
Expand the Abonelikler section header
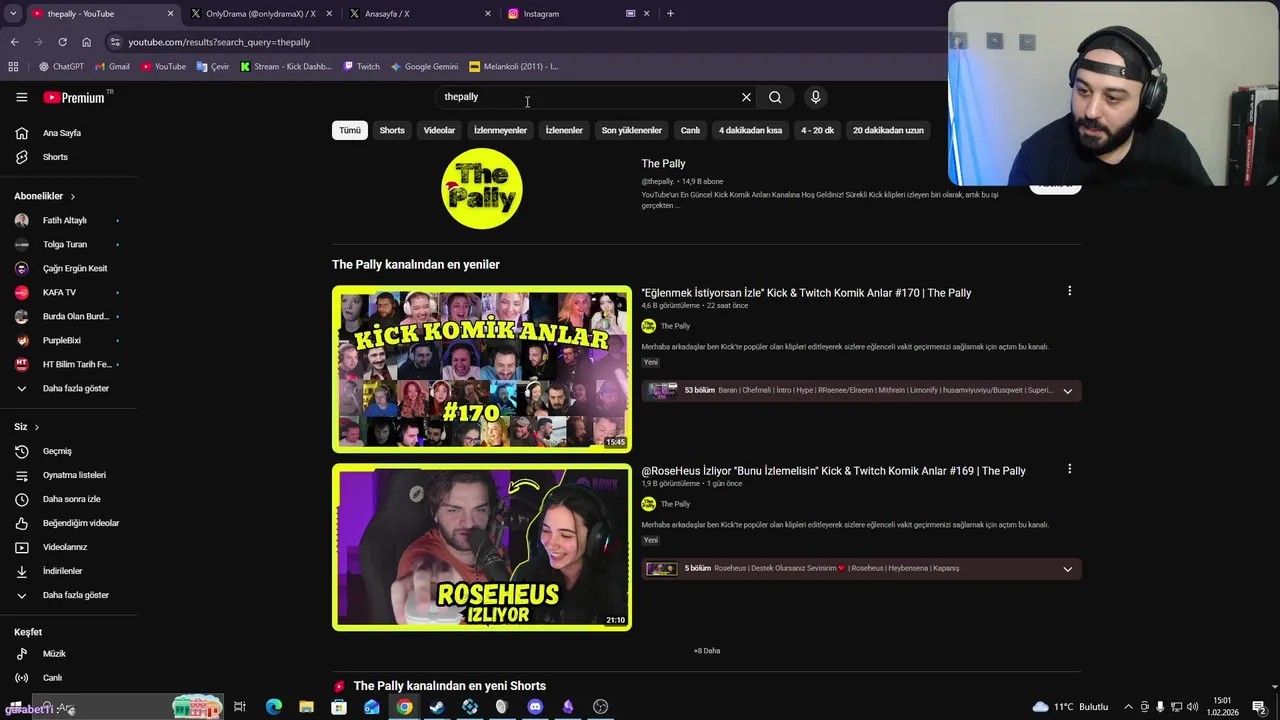[x=45, y=196]
